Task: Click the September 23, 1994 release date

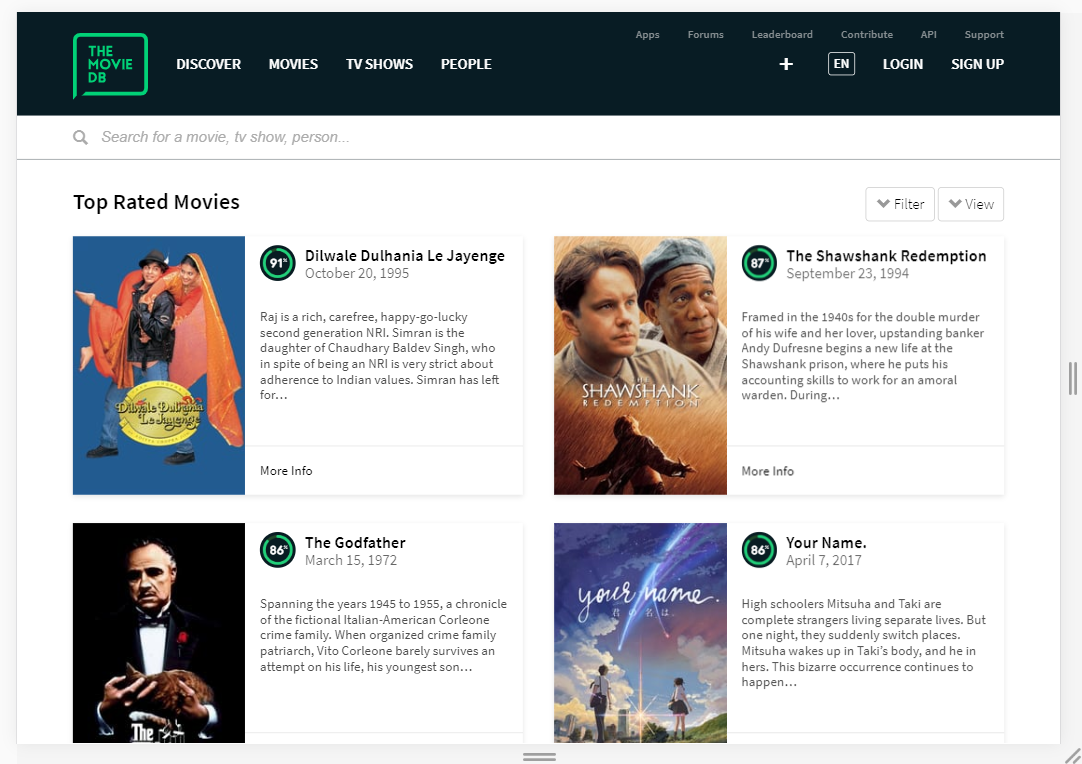Action: pos(847,273)
